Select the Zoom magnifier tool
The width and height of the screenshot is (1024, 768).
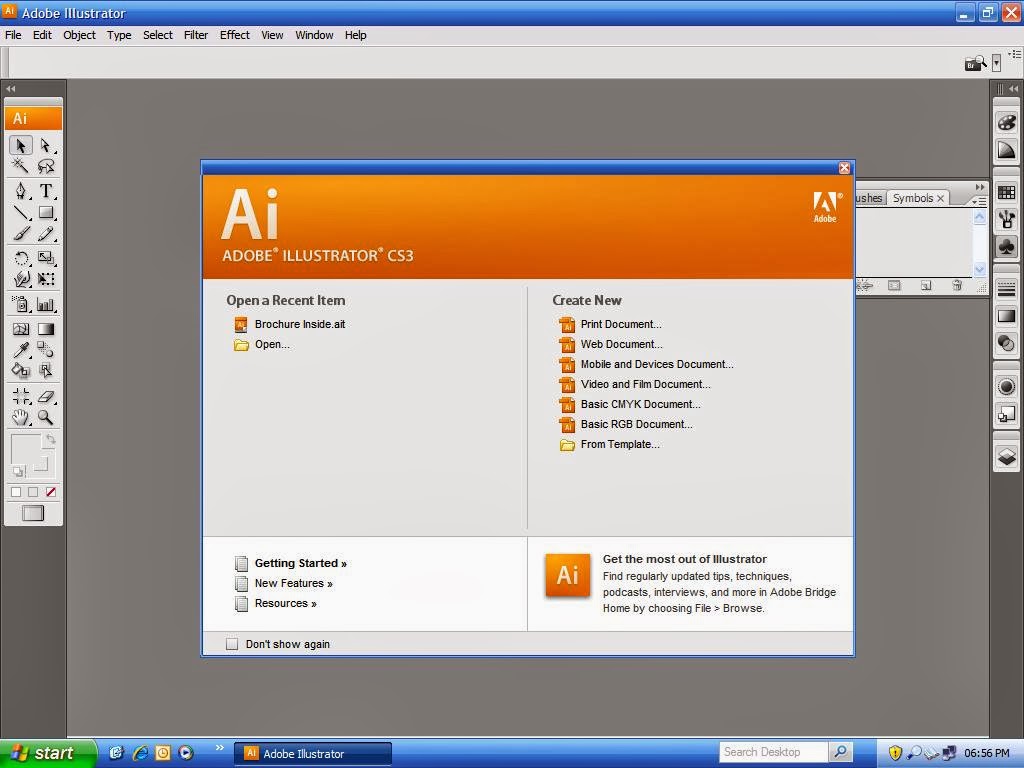pyautogui.click(x=46, y=417)
